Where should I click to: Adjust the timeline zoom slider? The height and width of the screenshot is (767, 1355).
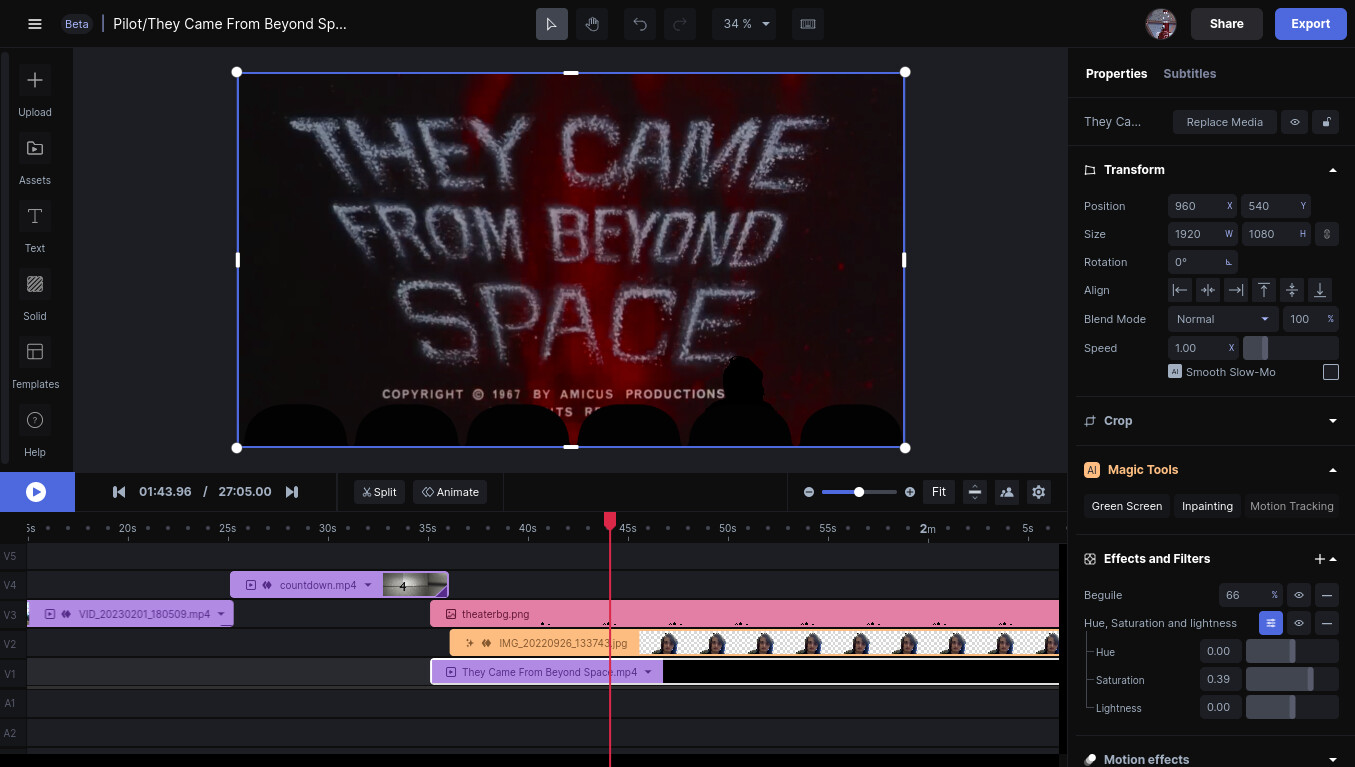859,492
